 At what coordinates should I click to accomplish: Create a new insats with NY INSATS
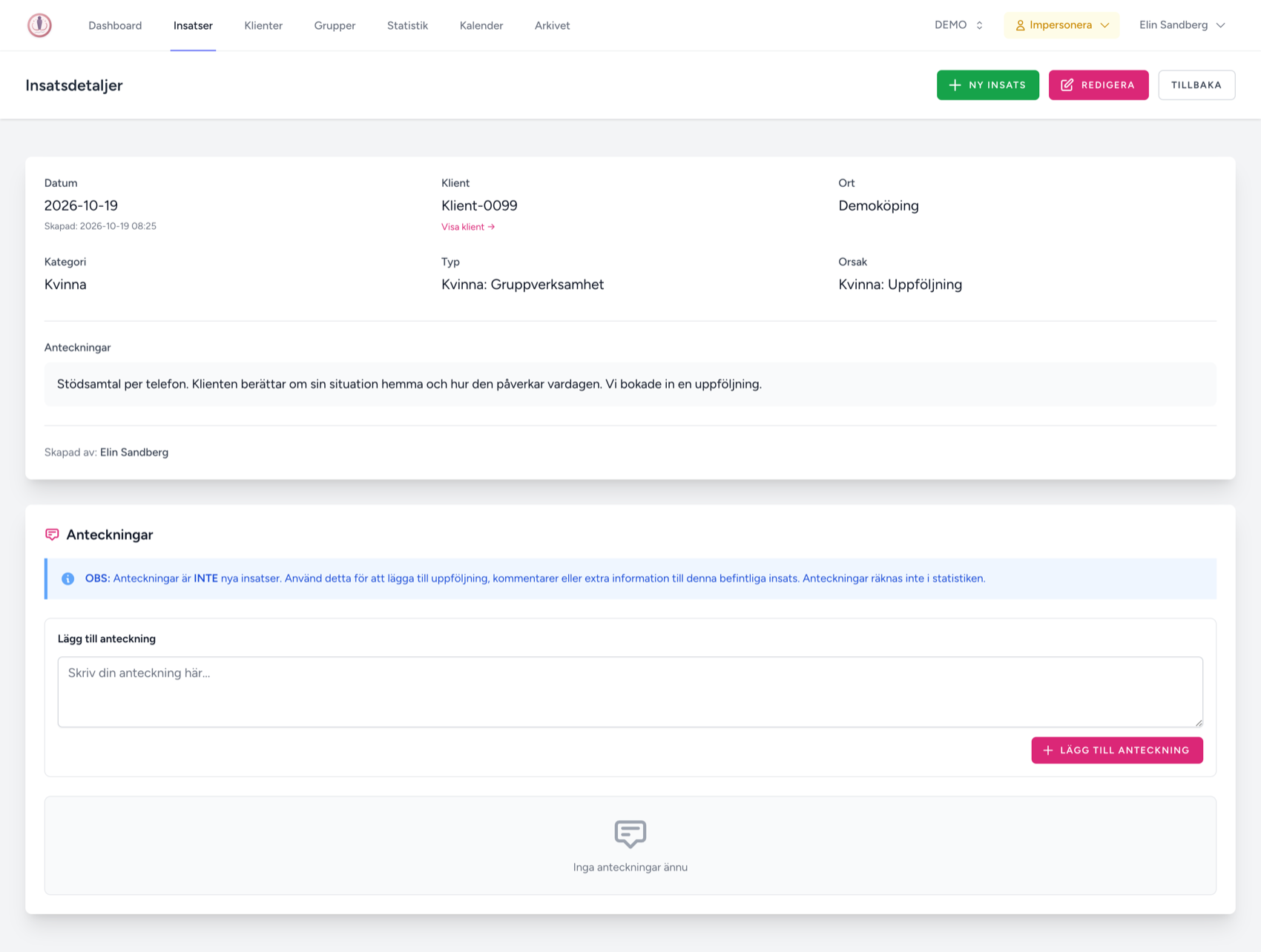[x=987, y=85]
